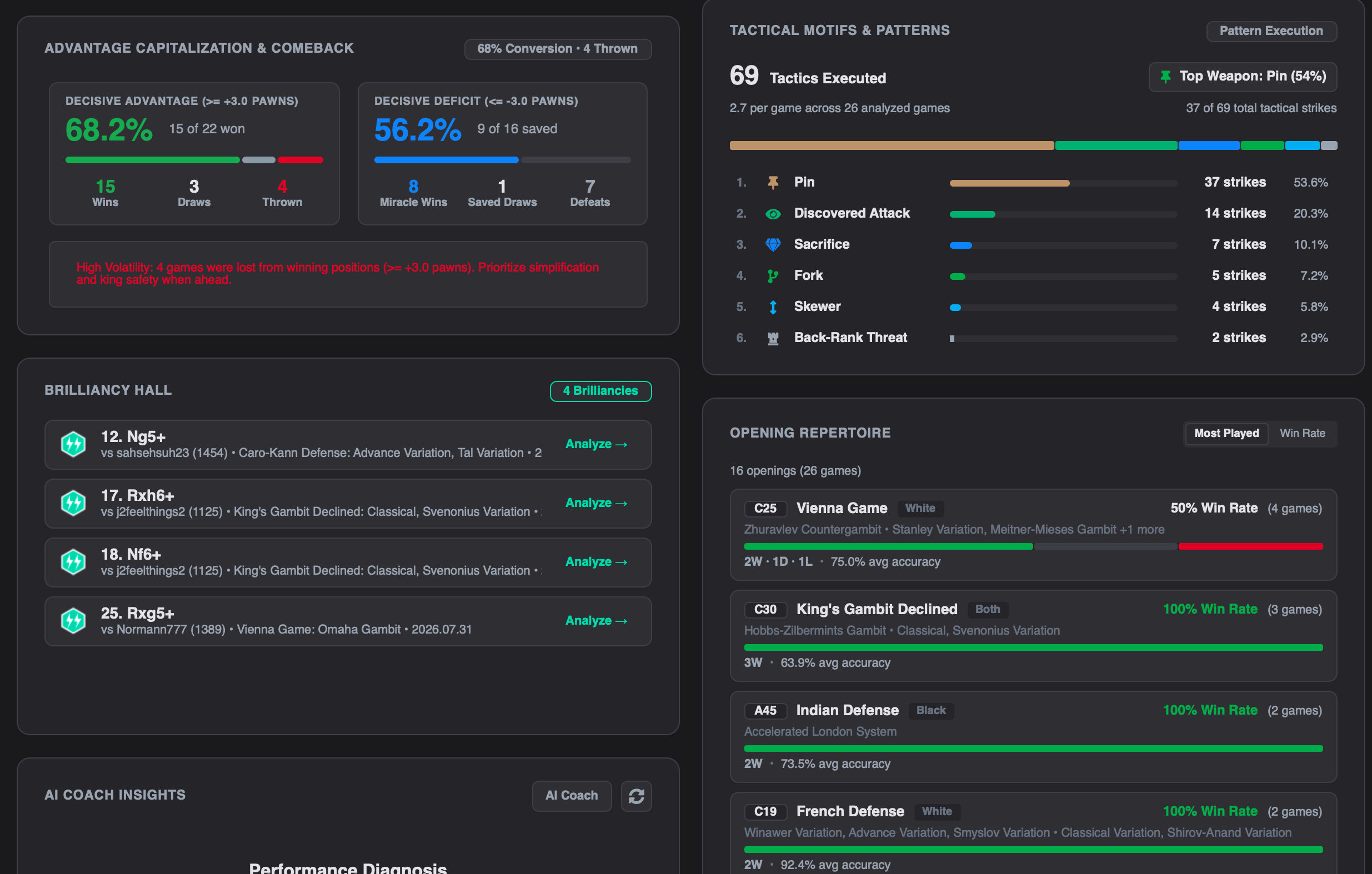Click the brilliancy badge icon beside 12. Ng5+
Viewport: 1372px width, 874px height.
[x=73, y=444]
